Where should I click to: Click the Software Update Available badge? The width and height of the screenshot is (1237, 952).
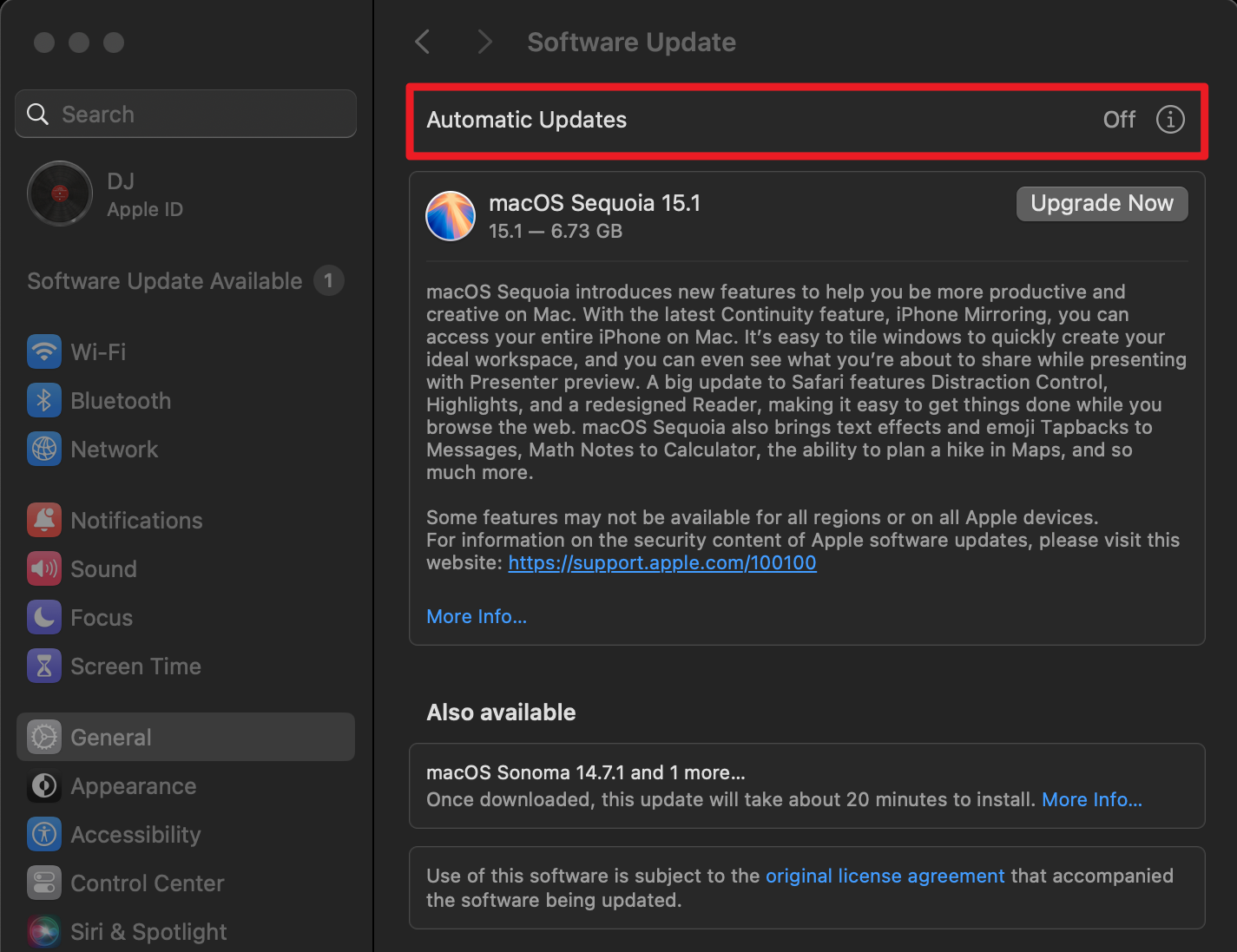pyautogui.click(x=328, y=280)
